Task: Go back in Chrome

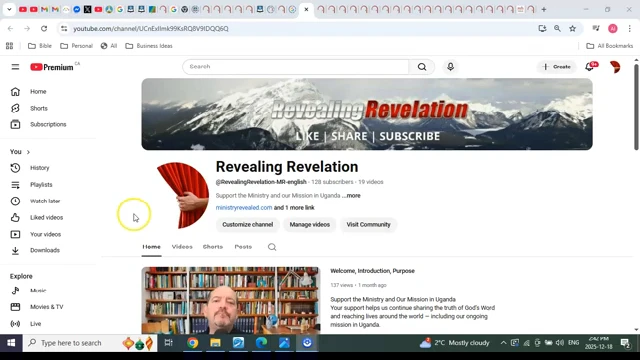Action: pyautogui.click(x=10, y=28)
